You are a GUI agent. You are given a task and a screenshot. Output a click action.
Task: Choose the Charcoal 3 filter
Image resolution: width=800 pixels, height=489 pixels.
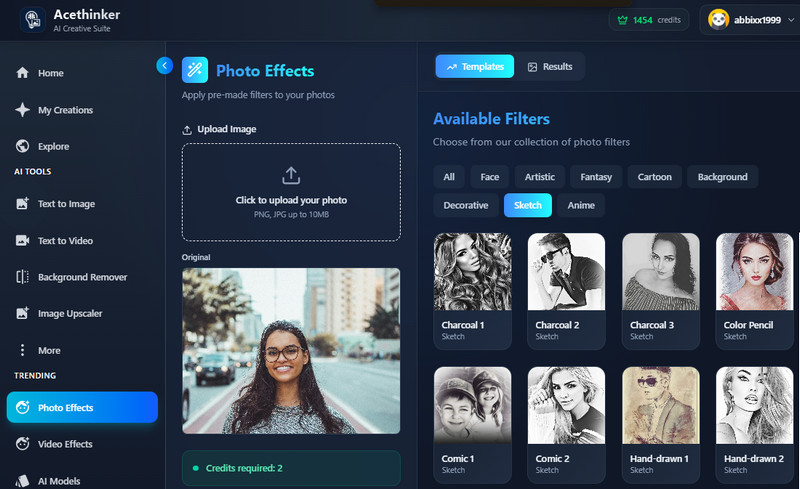pos(661,291)
